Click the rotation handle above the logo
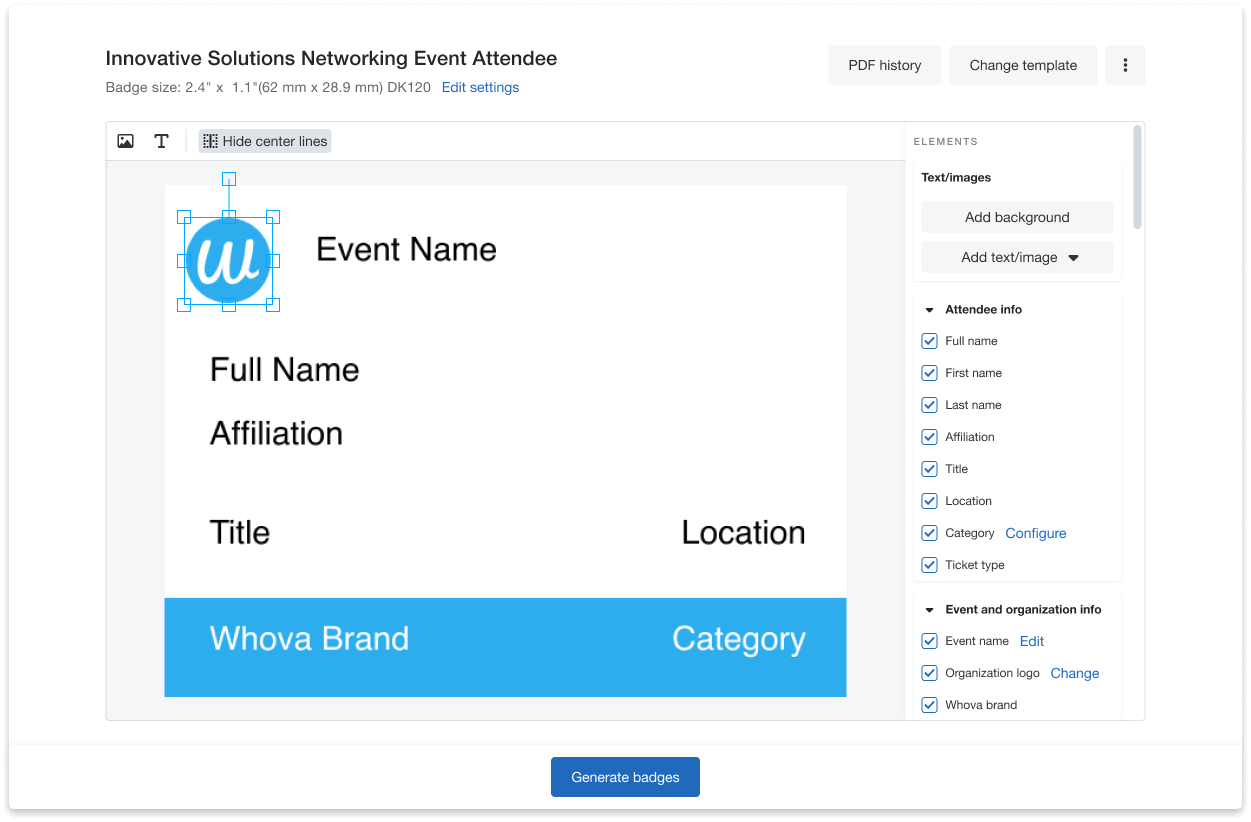 [x=229, y=179]
